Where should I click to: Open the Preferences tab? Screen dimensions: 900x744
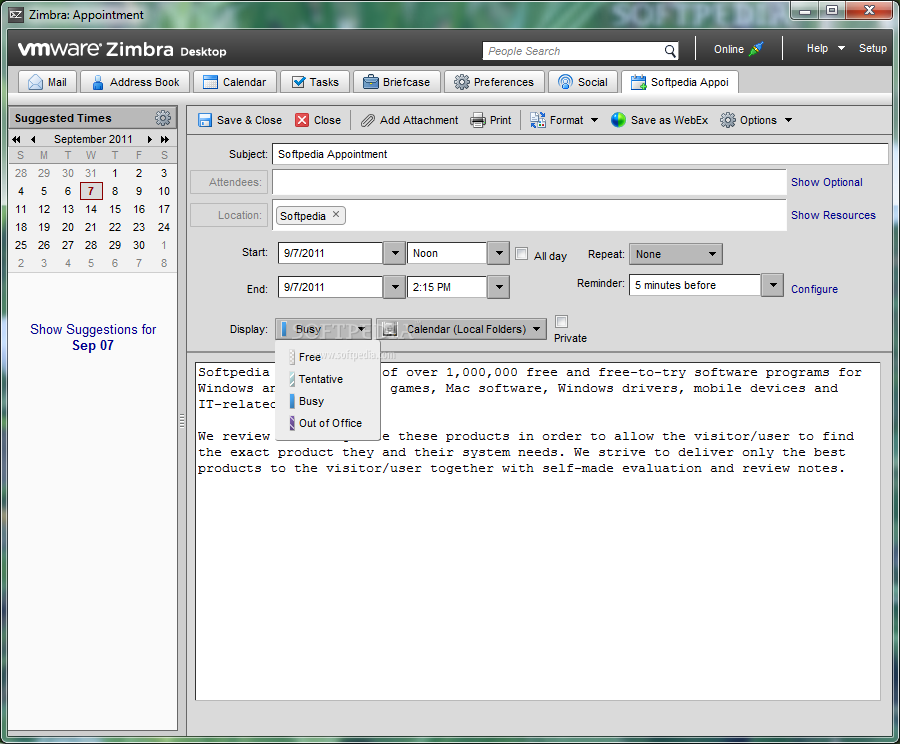coord(494,82)
